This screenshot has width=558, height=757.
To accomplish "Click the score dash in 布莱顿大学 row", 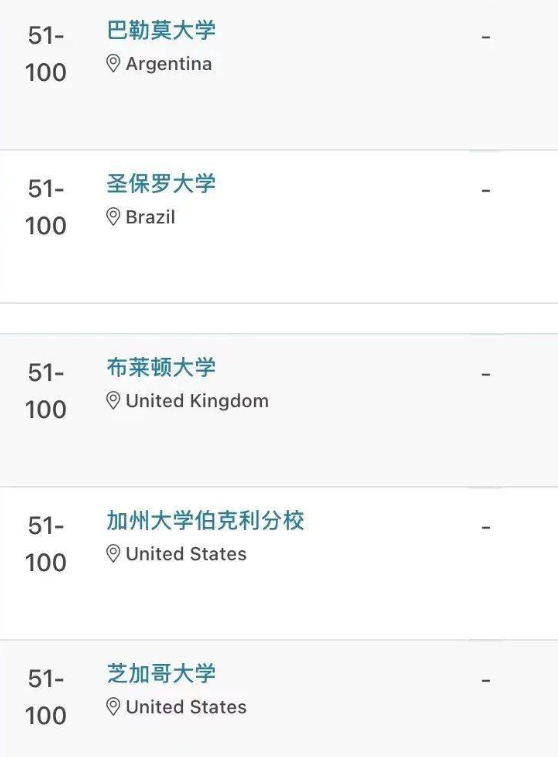I will (x=486, y=374).
